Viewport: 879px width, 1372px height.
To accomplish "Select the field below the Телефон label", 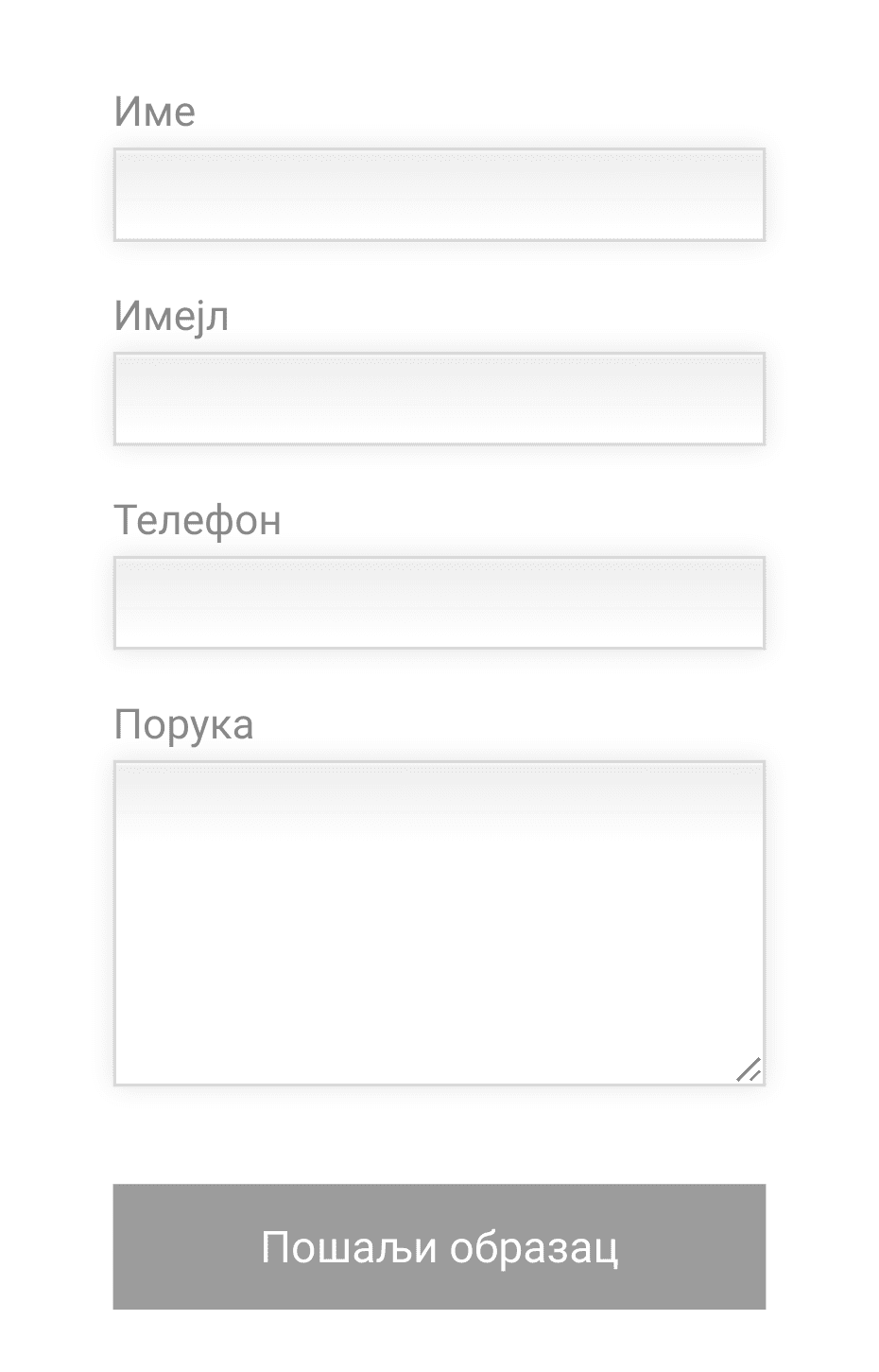I will (439, 603).
